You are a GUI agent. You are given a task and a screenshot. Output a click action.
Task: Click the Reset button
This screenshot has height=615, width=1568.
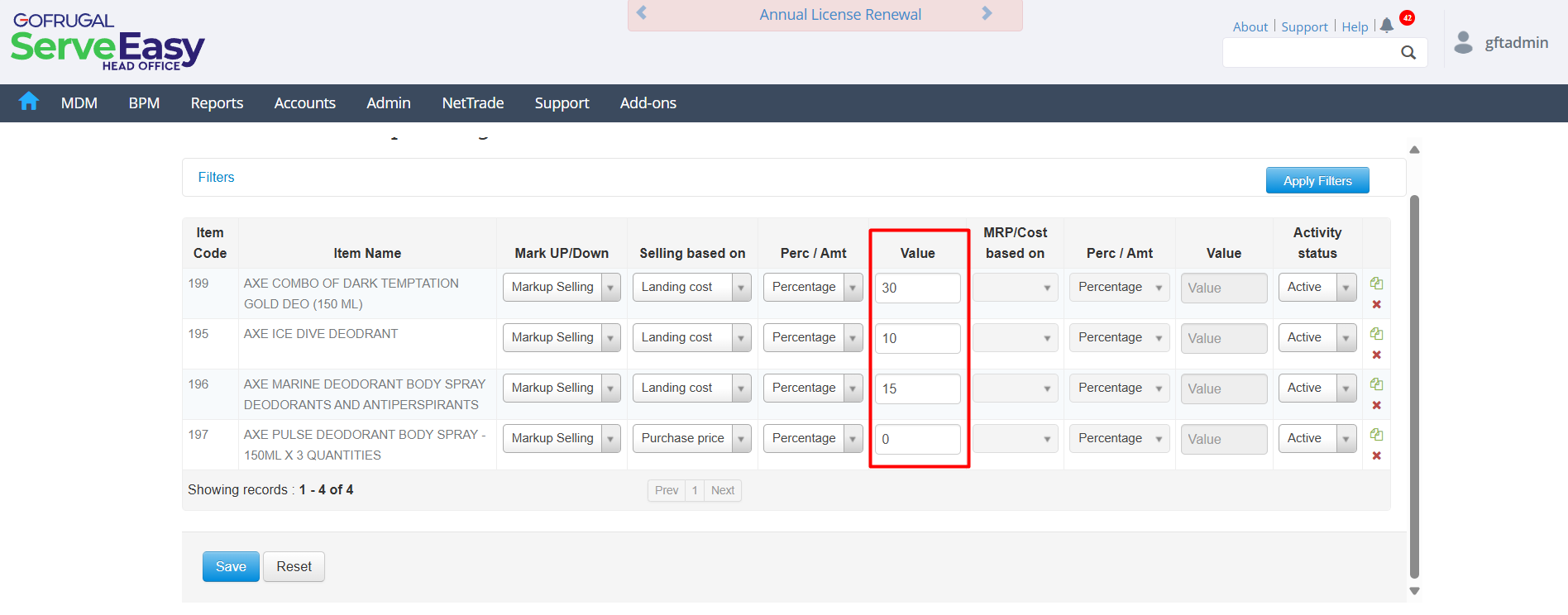click(x=294, y=566)
